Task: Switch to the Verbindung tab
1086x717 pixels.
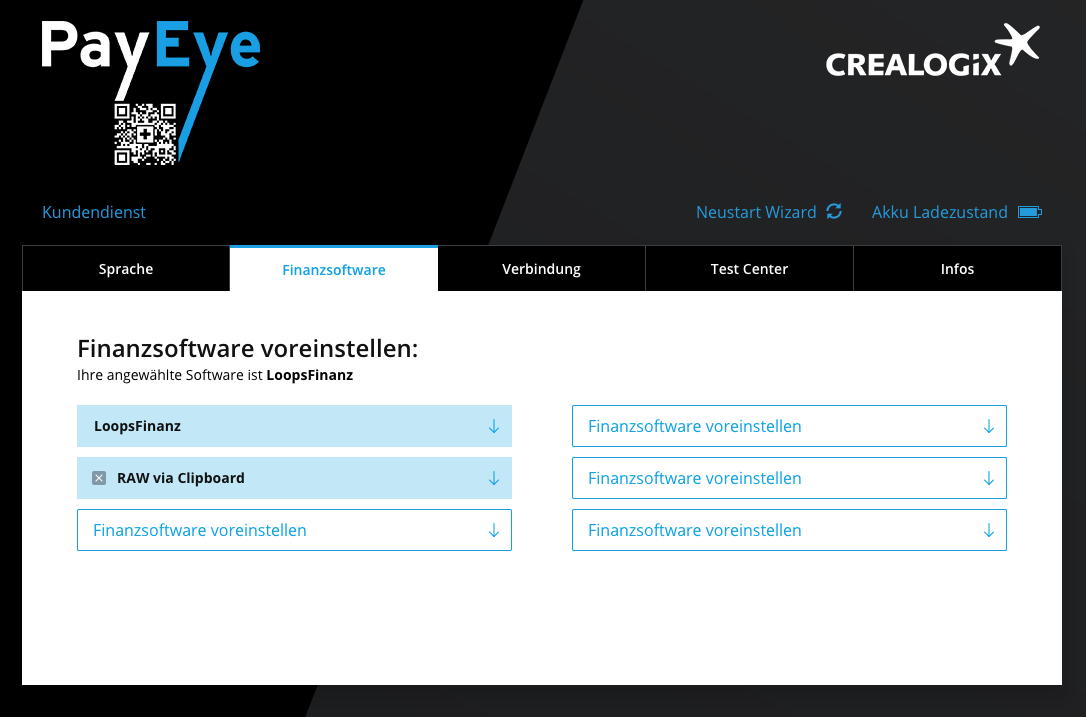Action: 541,268
